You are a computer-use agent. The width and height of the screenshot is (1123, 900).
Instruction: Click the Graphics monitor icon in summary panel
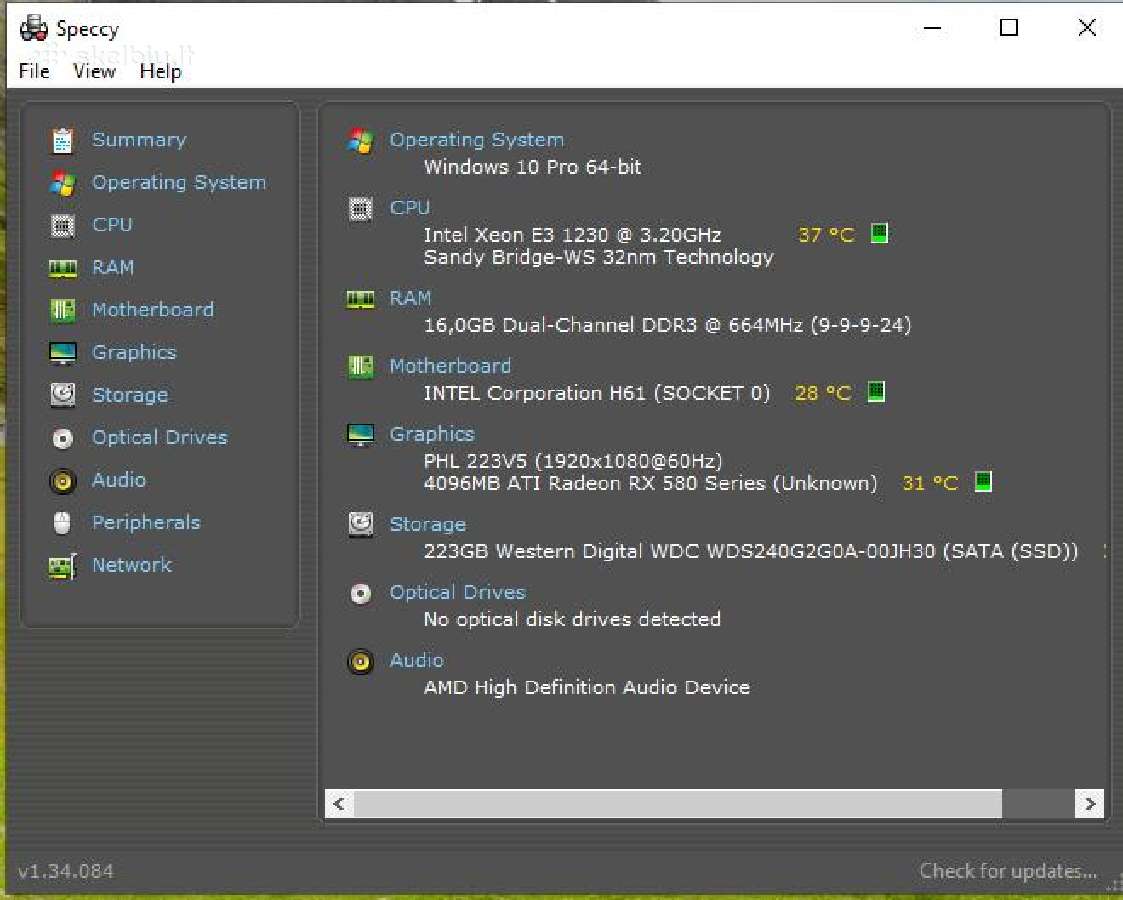click(360, 435)
